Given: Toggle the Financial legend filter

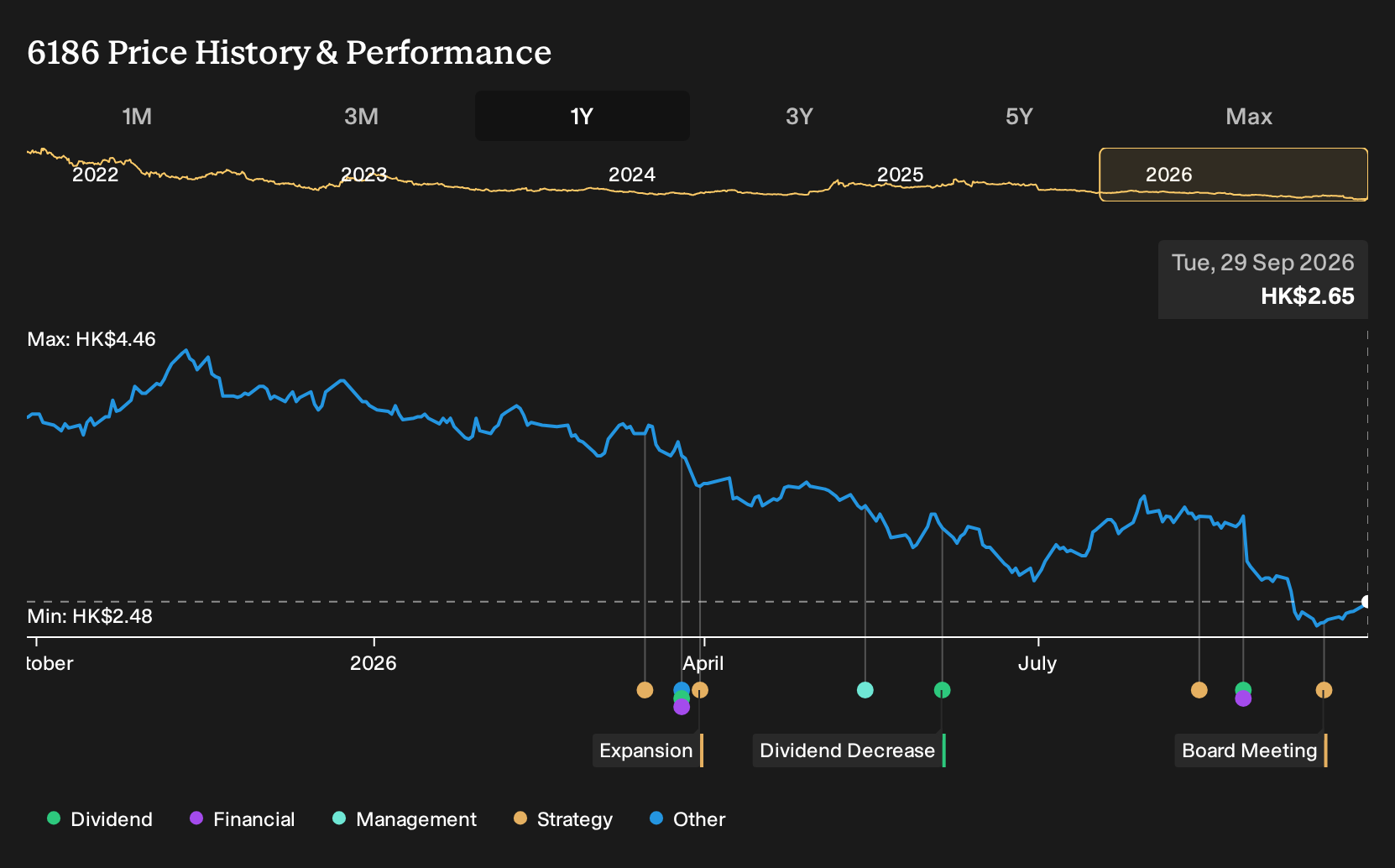Looking at the screenshot, I should (243, 819).
